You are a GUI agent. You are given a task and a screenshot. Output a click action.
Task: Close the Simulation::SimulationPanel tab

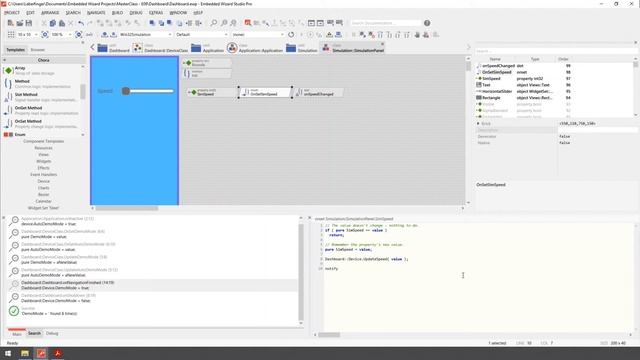[382, 44]
